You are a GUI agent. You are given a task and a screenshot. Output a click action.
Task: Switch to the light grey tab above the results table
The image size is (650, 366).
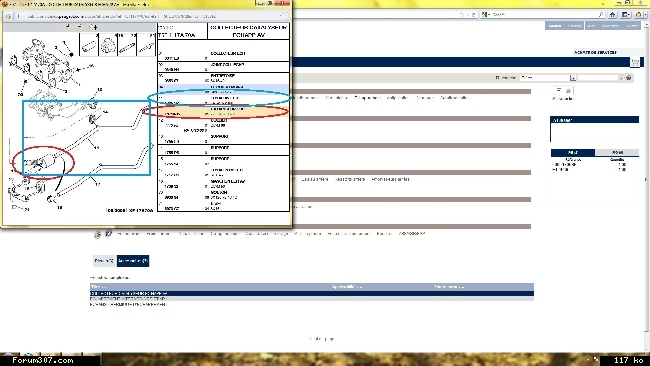(104, 261)
